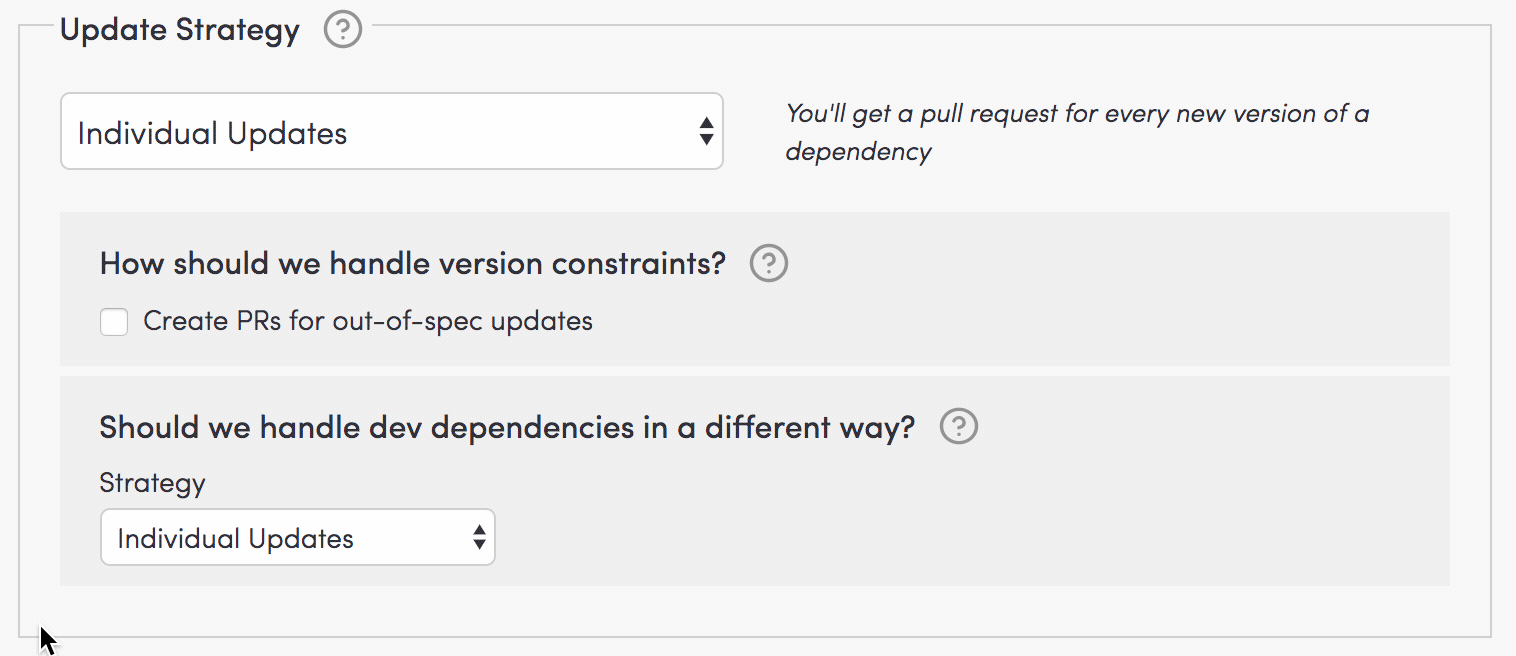This screenshot has height=656, width=1516.
Task: Click help icon next to dev dependencies question
Action: click(x=959, y=427)
